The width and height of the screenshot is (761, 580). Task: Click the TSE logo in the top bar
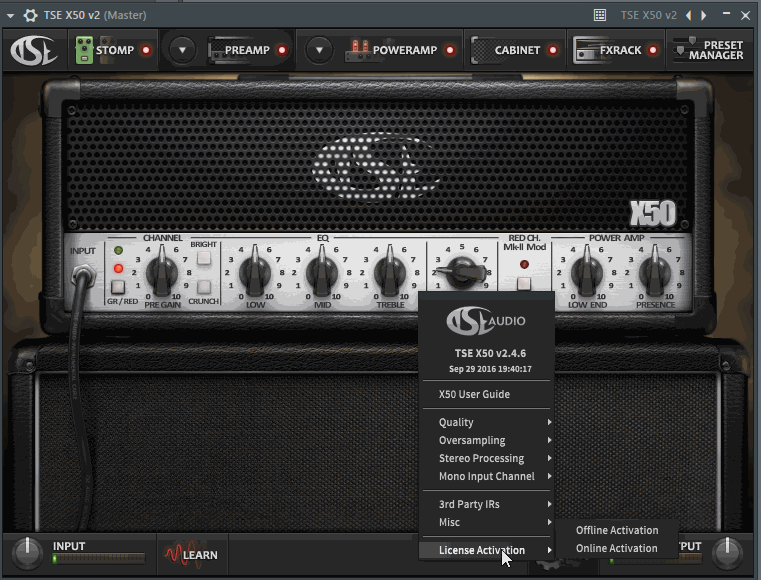(x=34, y=50)
